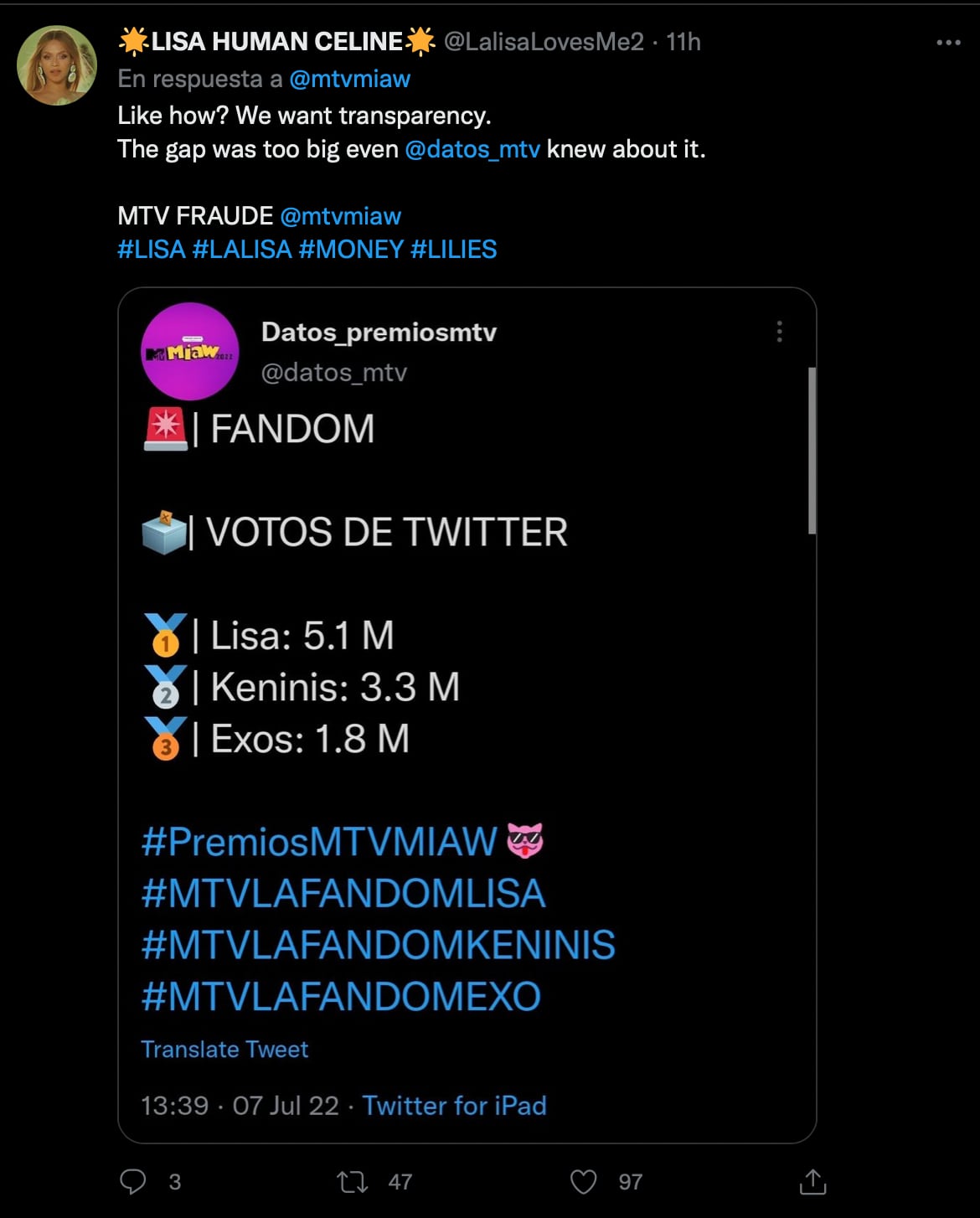Open embedded tweet's vertical dots menu

(x=780, y=332)
